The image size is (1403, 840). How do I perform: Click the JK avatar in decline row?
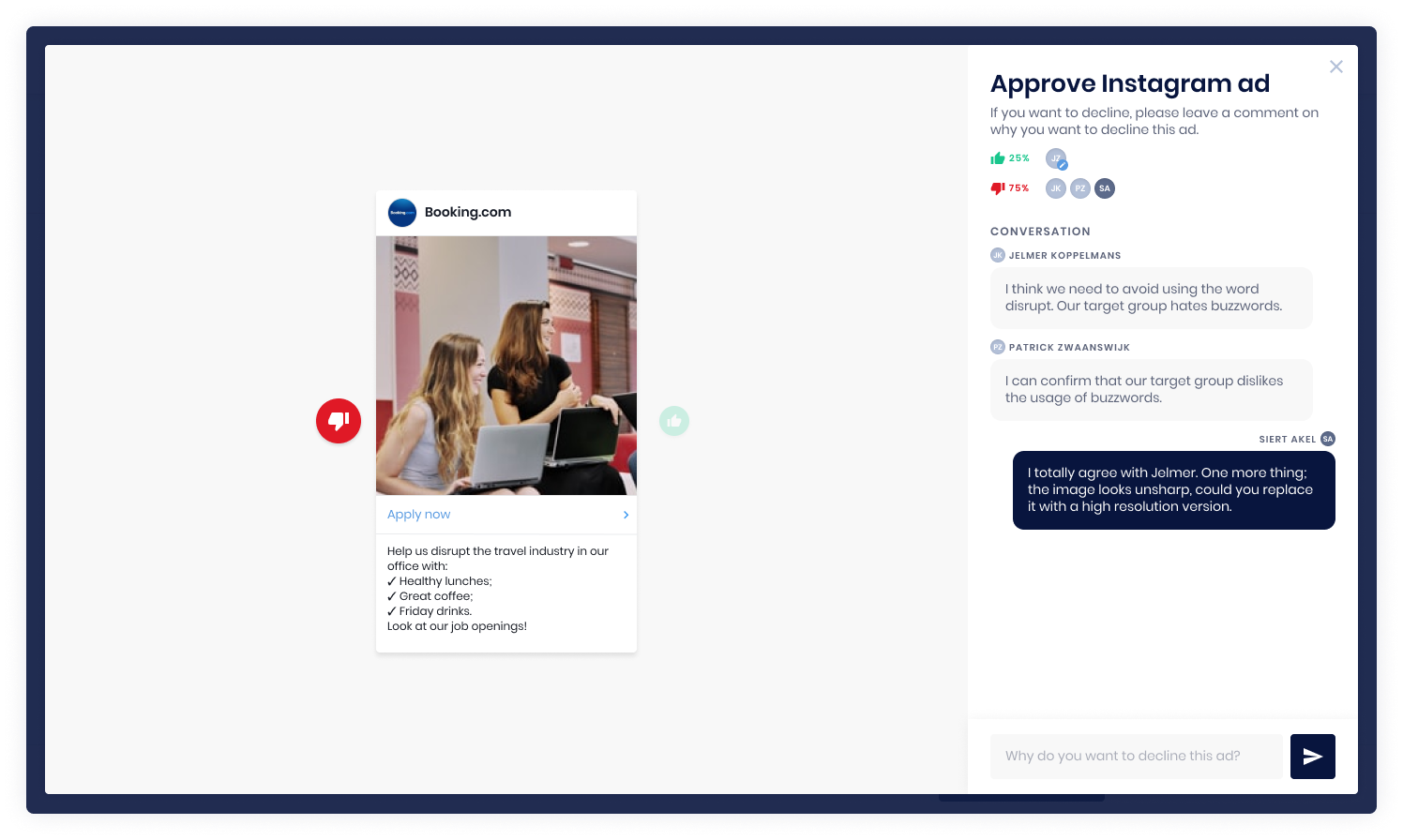(1056, 188)
